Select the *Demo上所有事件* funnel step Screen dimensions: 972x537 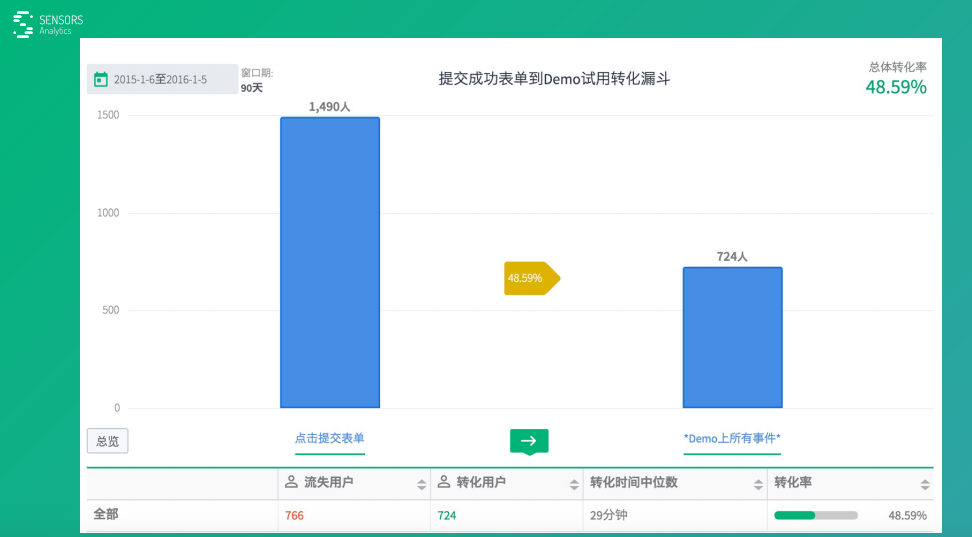pos(732,438)
